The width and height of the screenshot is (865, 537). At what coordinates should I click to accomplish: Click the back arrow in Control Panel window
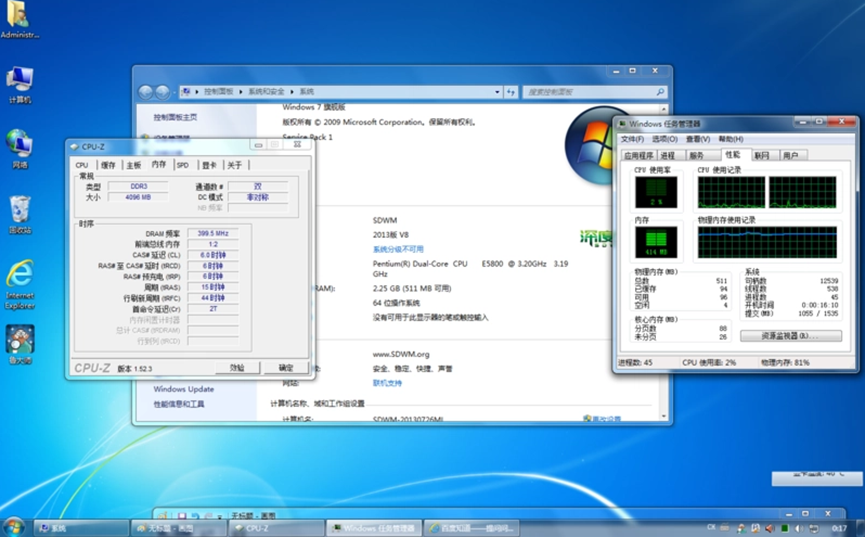146,92
